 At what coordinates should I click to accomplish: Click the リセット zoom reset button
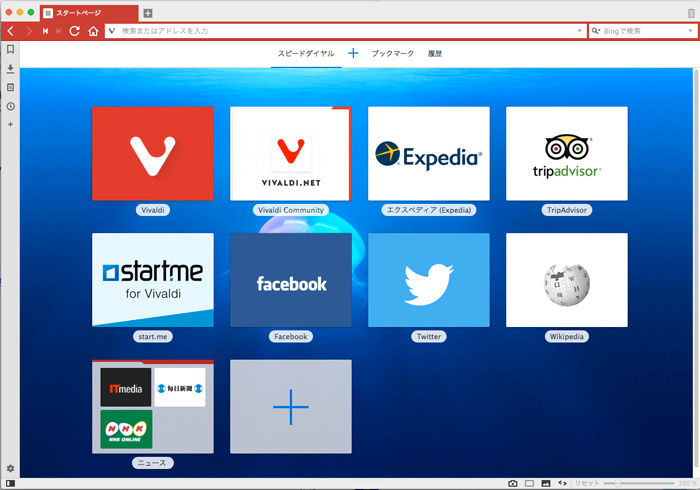587,483
